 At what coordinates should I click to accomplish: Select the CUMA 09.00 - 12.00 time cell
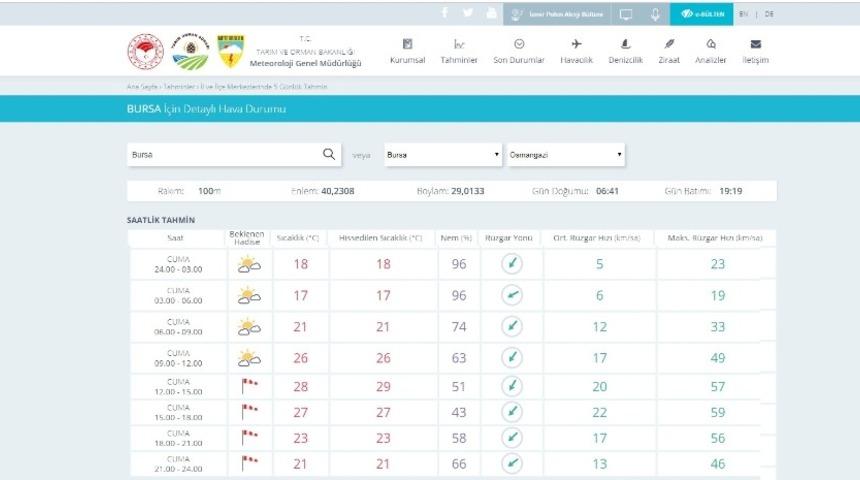[x=178, y=358]
